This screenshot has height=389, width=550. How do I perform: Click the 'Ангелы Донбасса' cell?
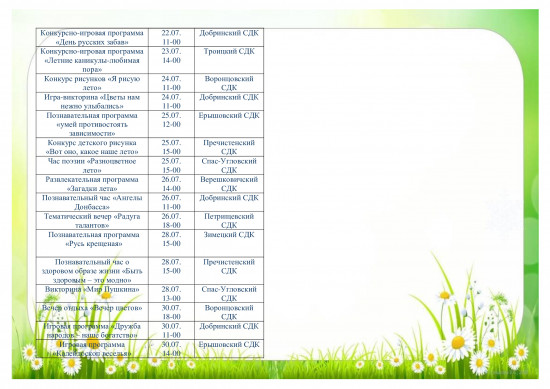coord(92,202)
